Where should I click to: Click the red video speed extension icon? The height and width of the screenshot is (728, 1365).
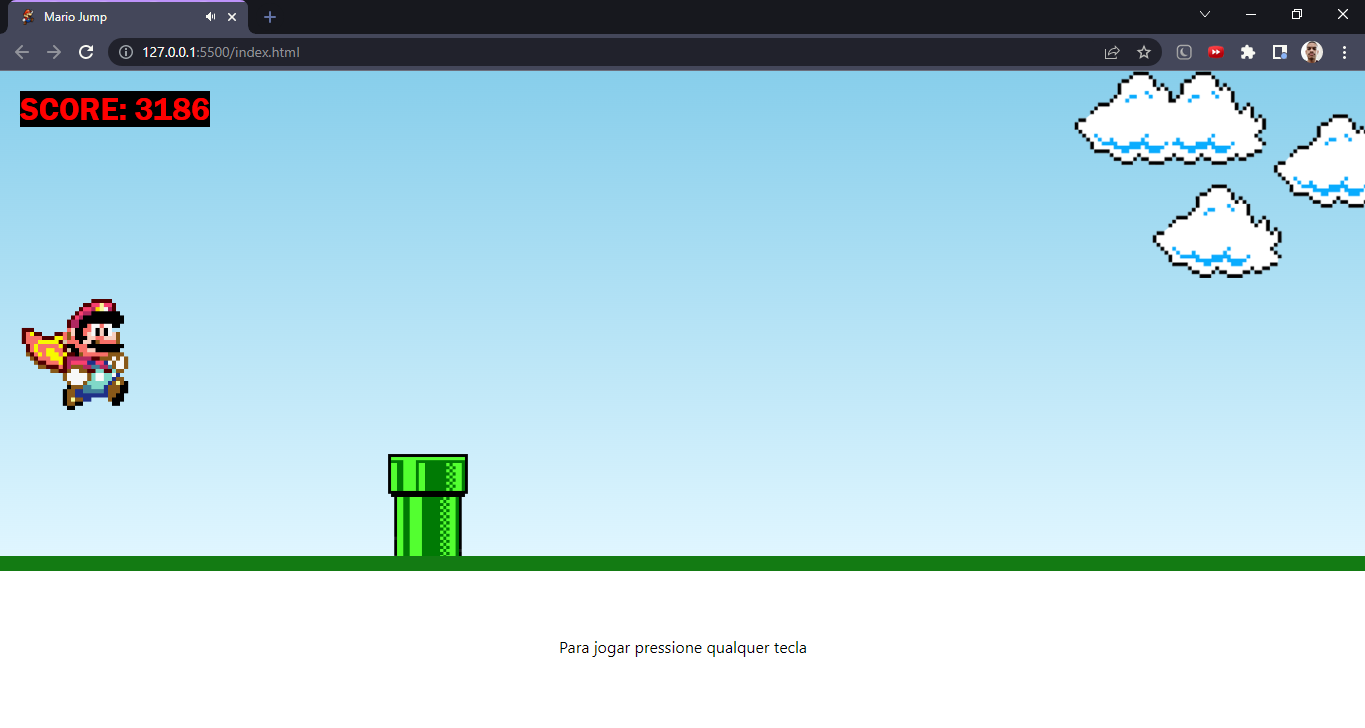(1215, 52)
